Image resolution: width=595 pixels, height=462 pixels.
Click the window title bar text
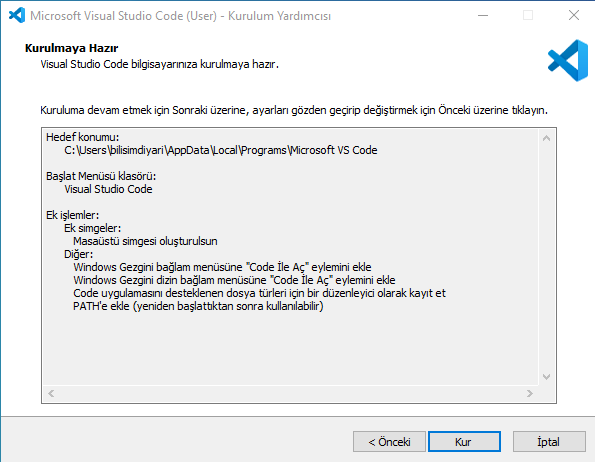point(180,16)
